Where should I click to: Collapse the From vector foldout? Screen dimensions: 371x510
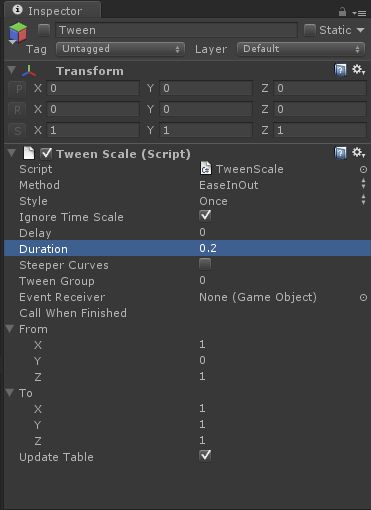(10, 329)
